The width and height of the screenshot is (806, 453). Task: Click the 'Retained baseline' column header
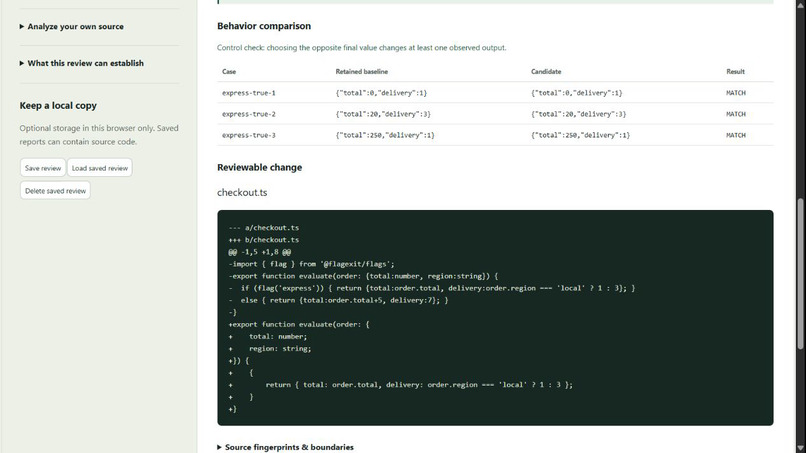[x=362, y=71]
